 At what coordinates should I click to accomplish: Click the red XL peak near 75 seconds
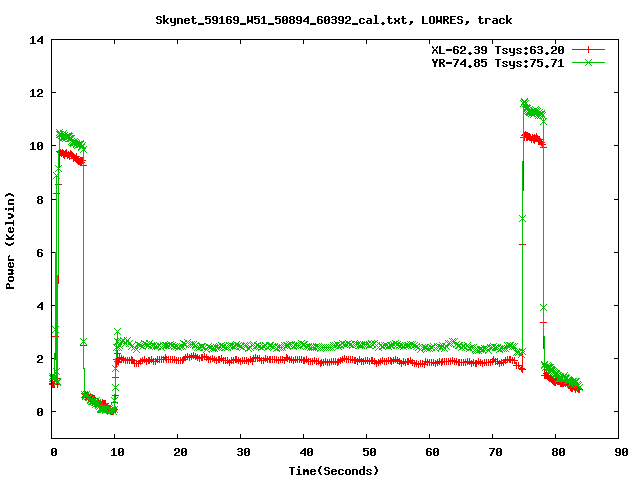(527, 135)
